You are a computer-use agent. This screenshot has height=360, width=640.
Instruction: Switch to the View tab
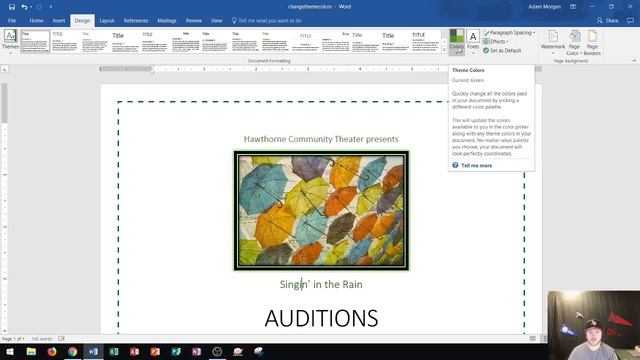coord(216,20)
